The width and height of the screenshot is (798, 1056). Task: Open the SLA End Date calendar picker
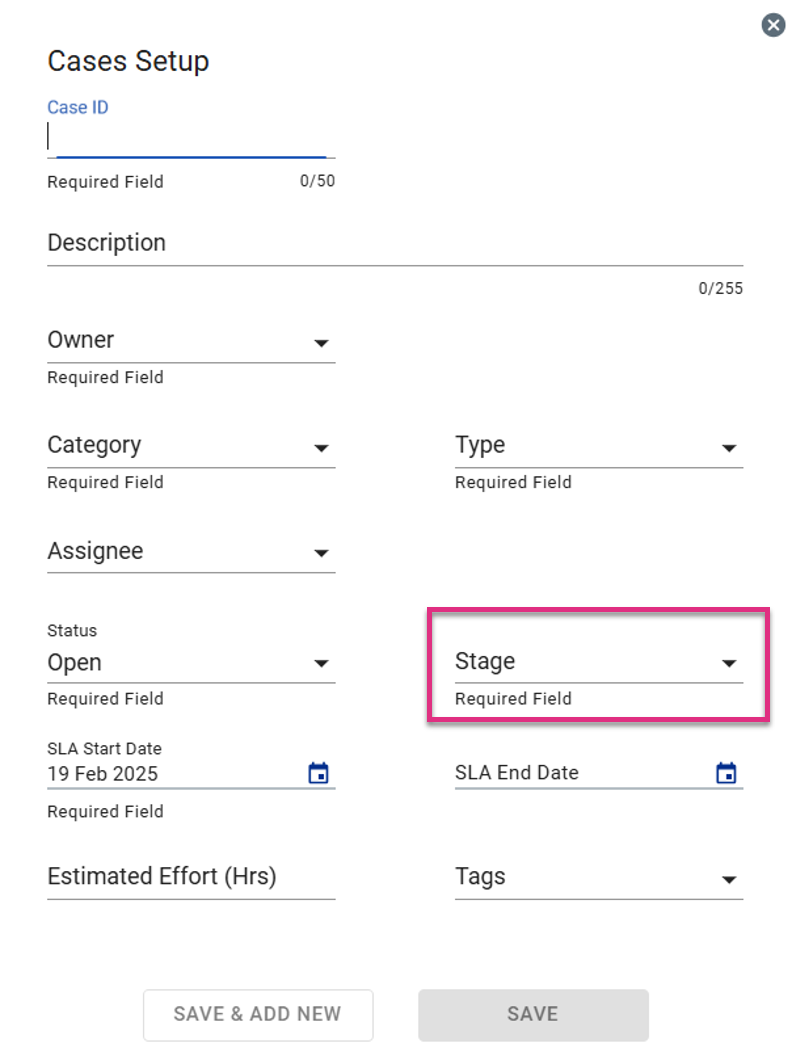click(x=726, y=772)
